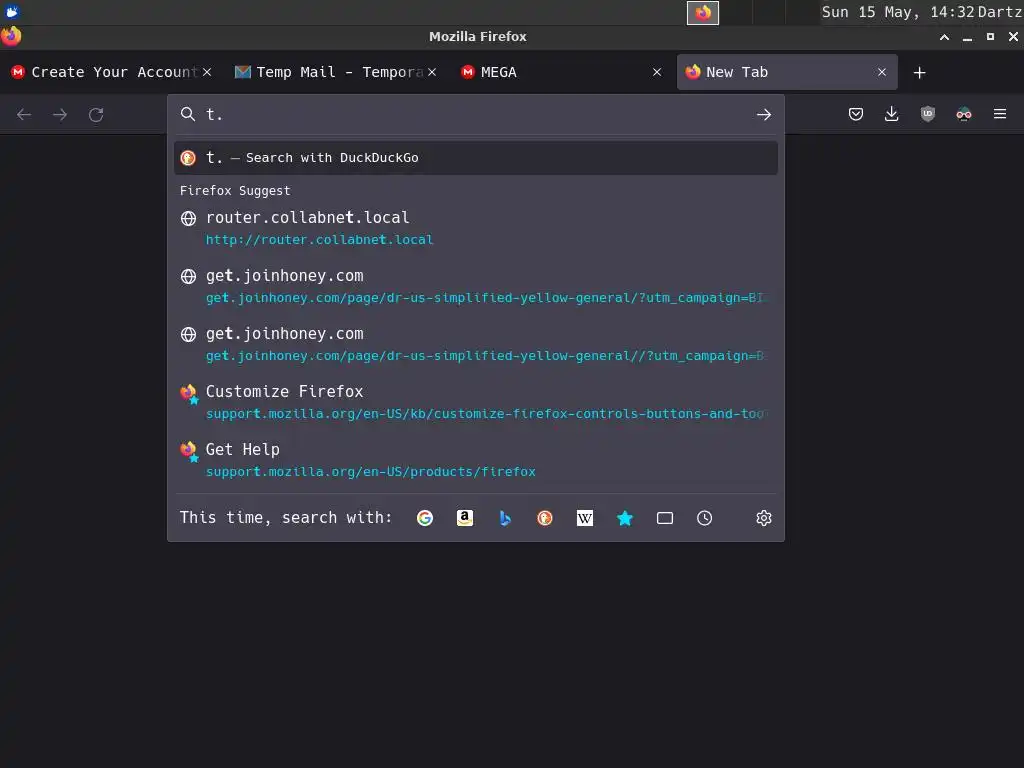Open router.collabnet.local suggestion

point(475,228)
